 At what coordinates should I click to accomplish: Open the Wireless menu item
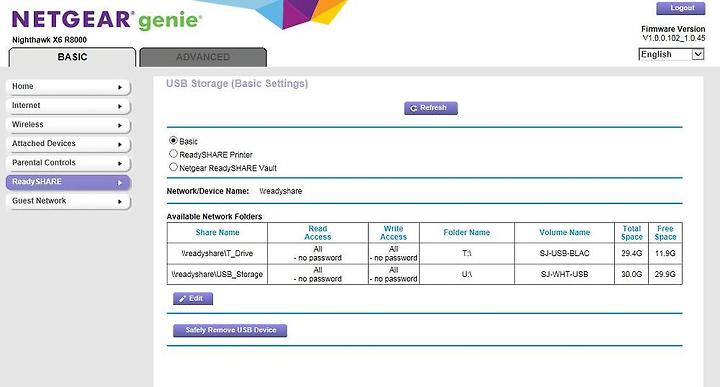(x=68, y=125)
